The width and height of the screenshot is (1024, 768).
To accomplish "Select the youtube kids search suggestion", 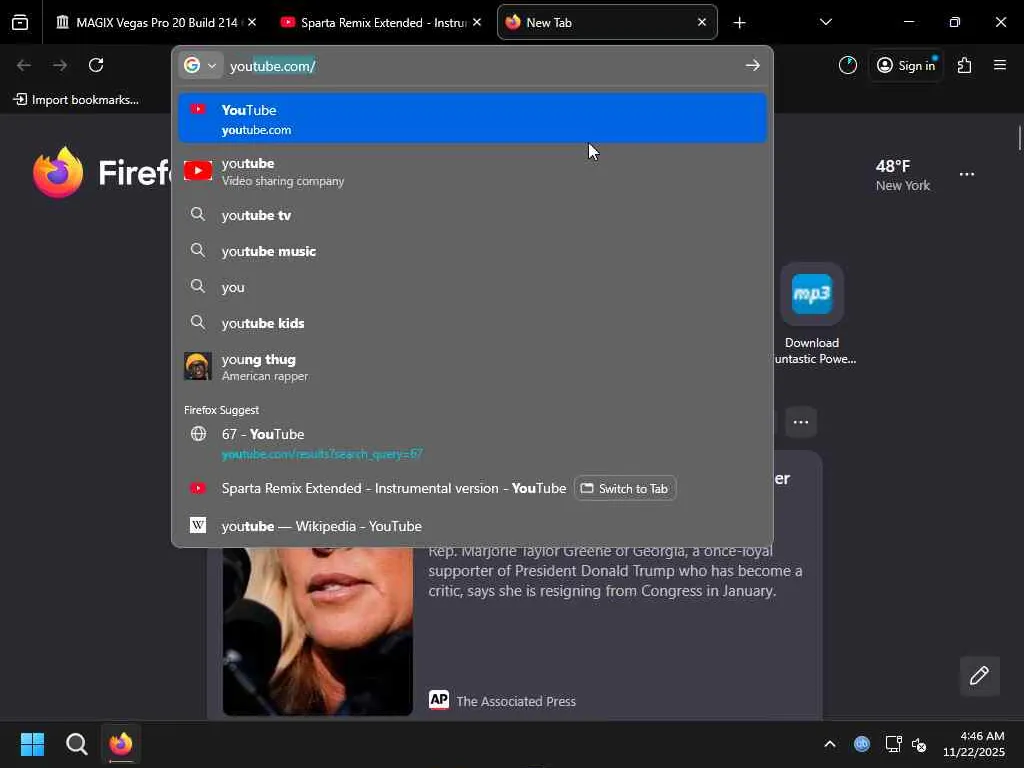I will click(x=472, y=323).
